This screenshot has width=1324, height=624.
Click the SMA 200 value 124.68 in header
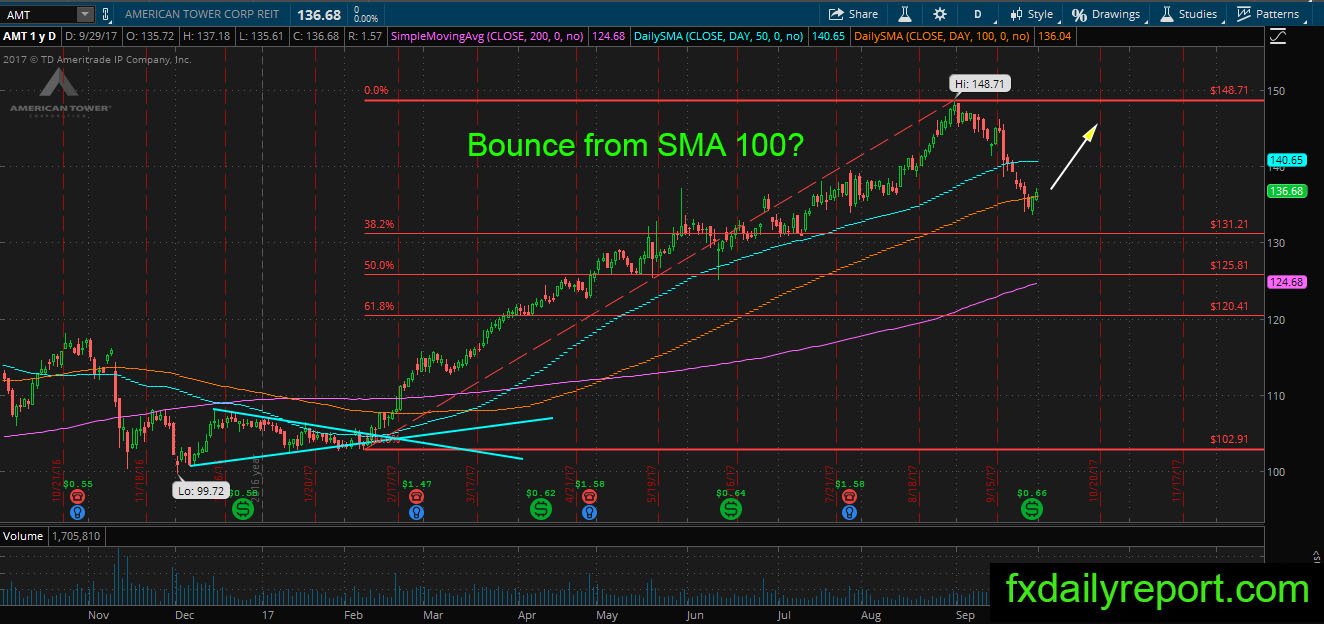pyautogui.click(x=609, y=36)
